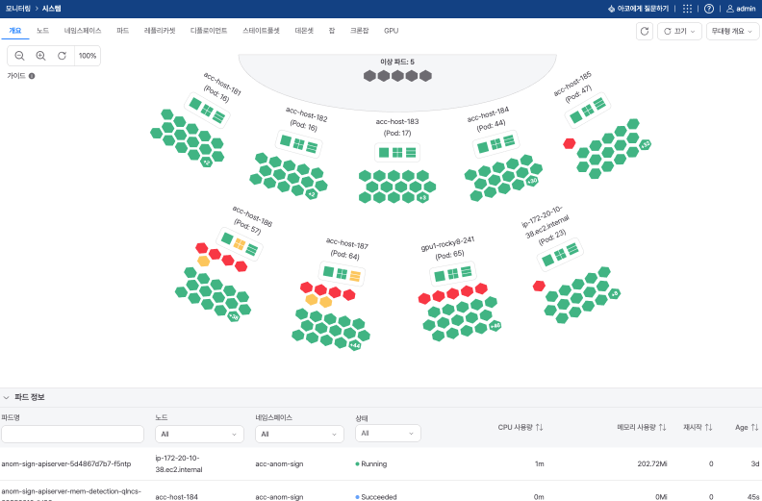
Task: Click the +30 pod badge on acc-host-184
Action: (532, 181)
